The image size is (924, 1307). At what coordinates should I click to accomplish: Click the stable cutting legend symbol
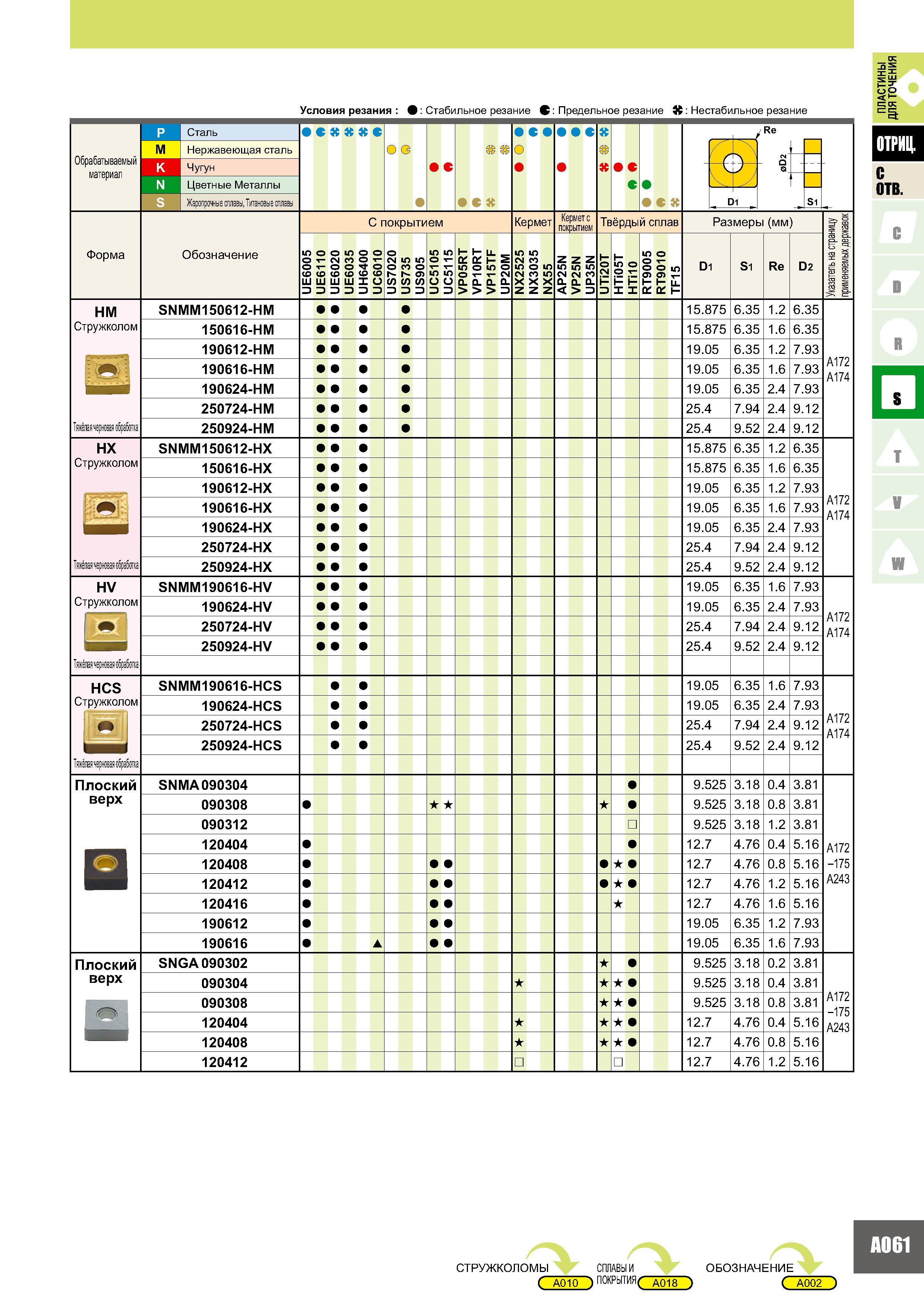tap(412, 110)
